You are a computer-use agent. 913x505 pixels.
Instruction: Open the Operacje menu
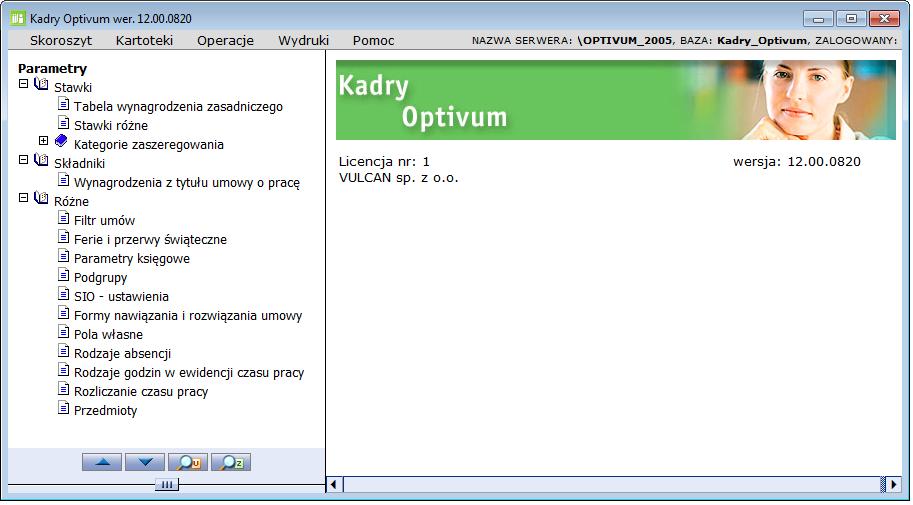[x=225, y=41]
